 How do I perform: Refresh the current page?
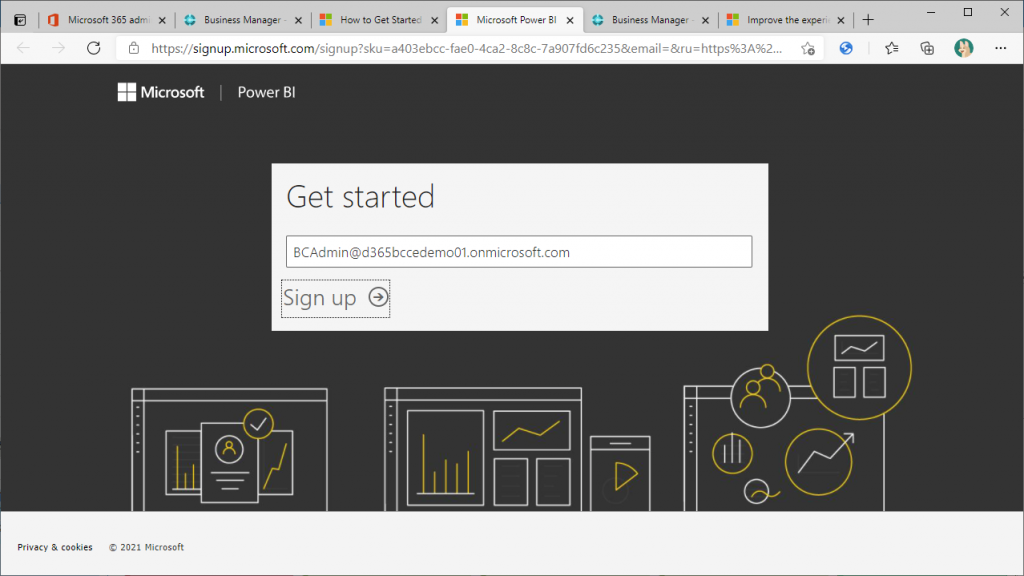(94, 48)
